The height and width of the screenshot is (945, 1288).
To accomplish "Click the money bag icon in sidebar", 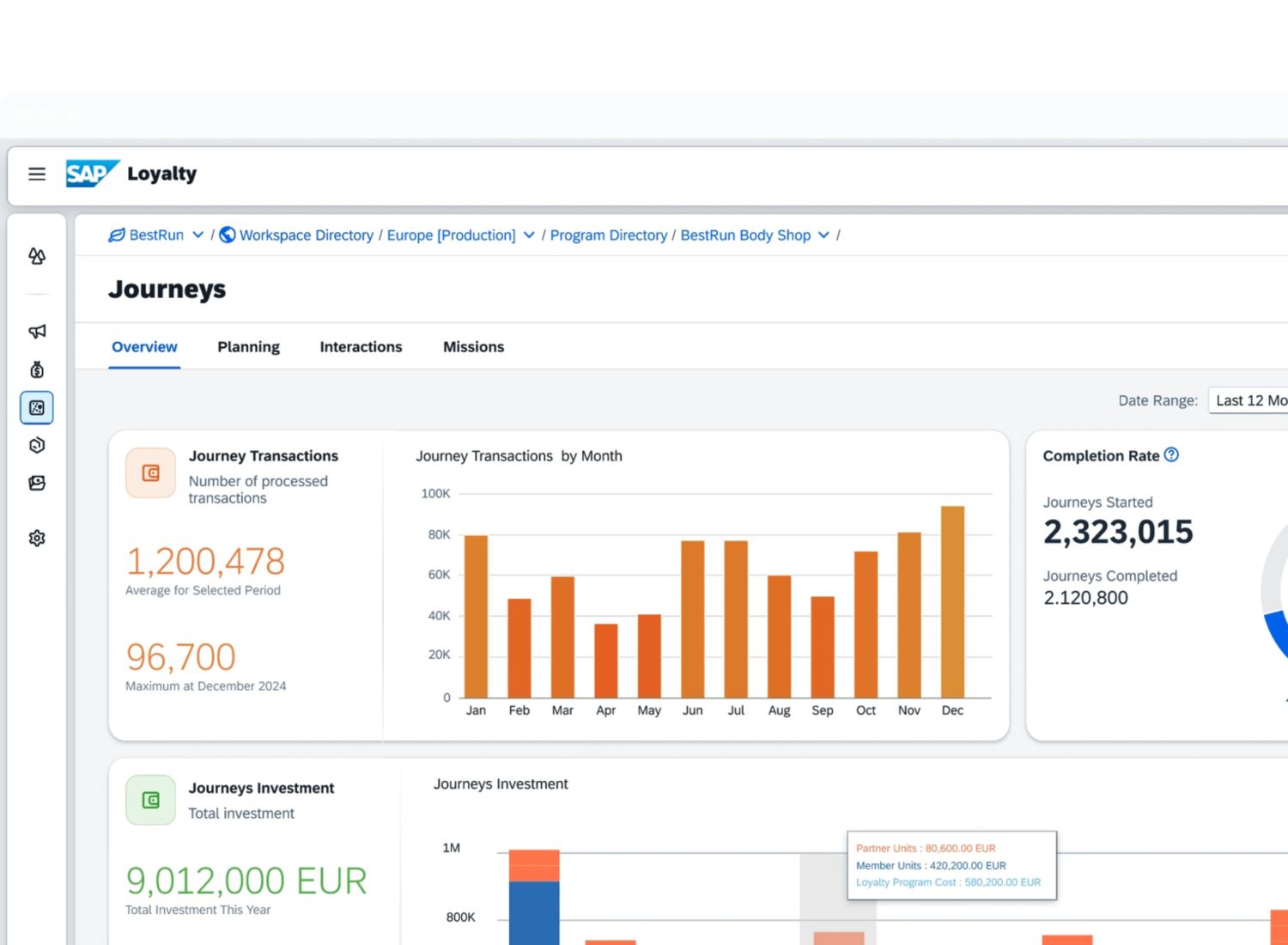I will tap(37, 369).
